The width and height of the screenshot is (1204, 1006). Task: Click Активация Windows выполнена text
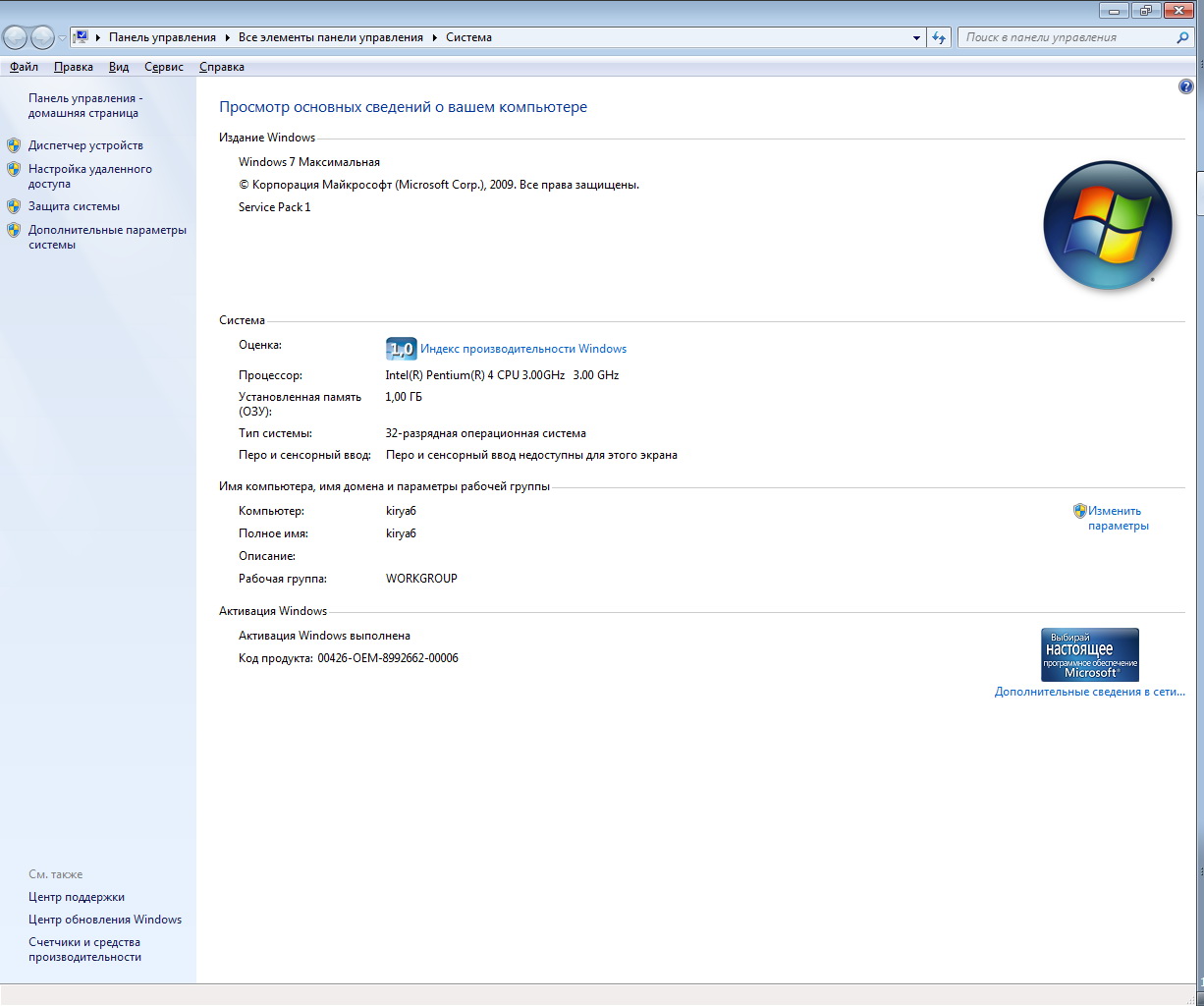(x=324, y=636)
